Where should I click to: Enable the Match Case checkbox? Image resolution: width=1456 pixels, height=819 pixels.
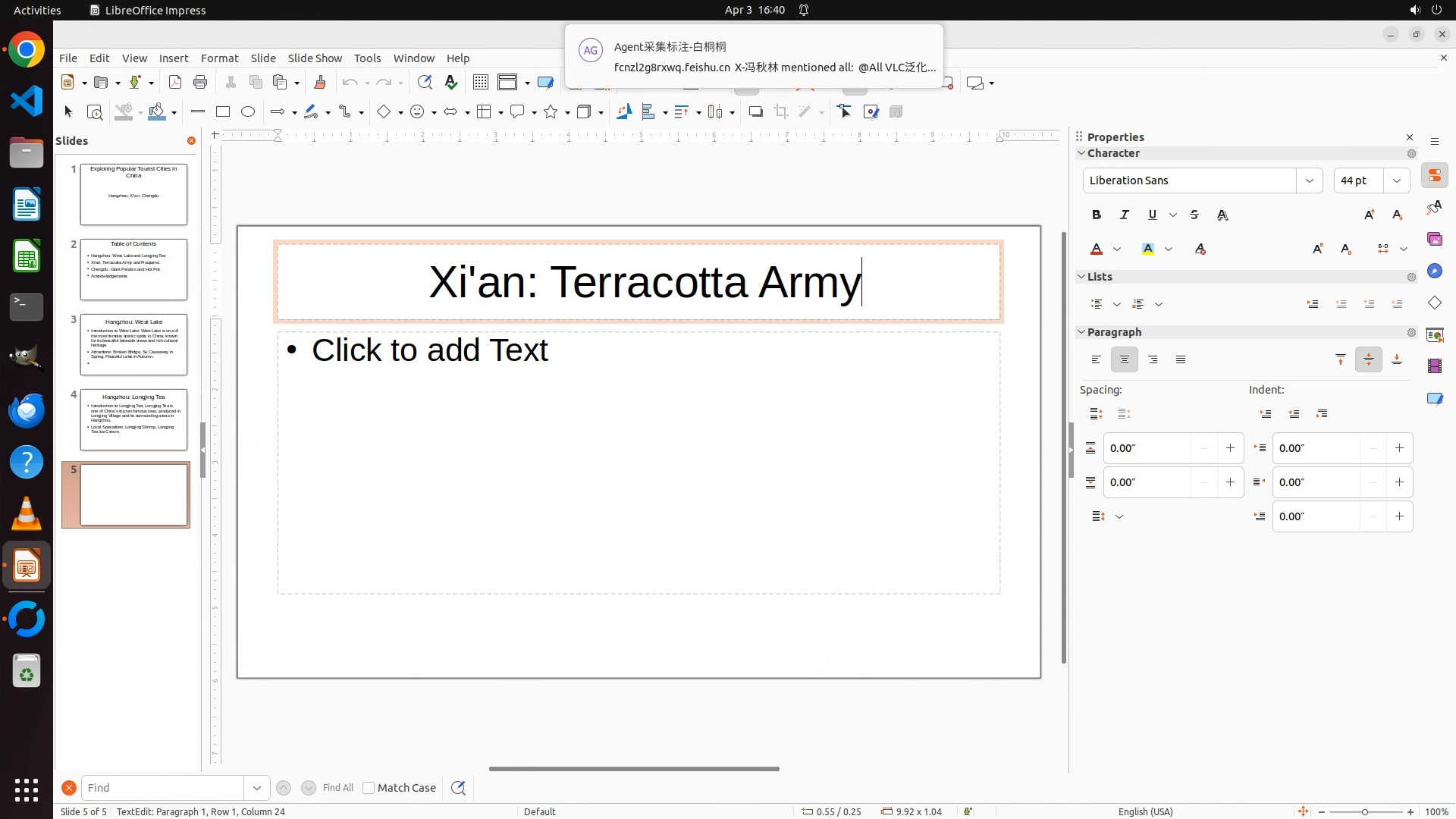(369, 788)
